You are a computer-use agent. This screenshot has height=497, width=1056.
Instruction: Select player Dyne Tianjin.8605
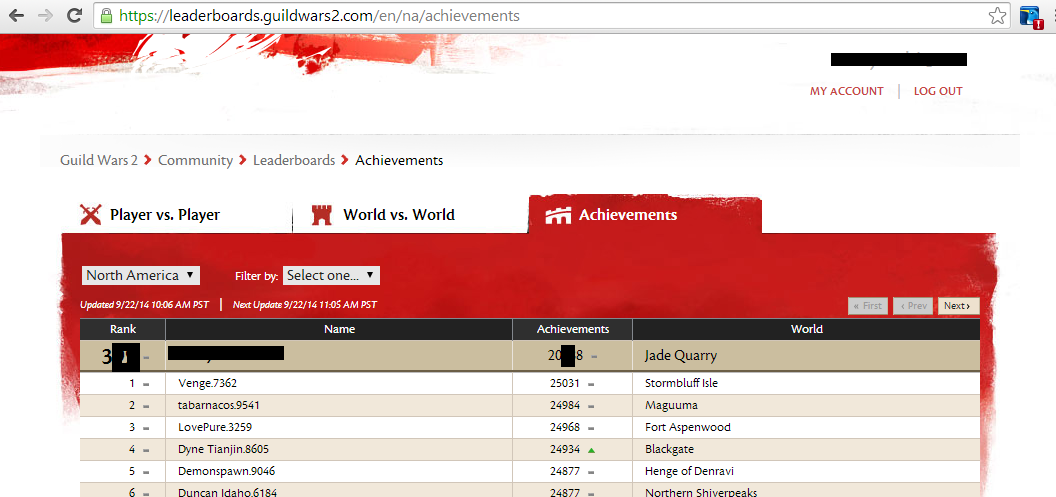(x=224, y=449)
